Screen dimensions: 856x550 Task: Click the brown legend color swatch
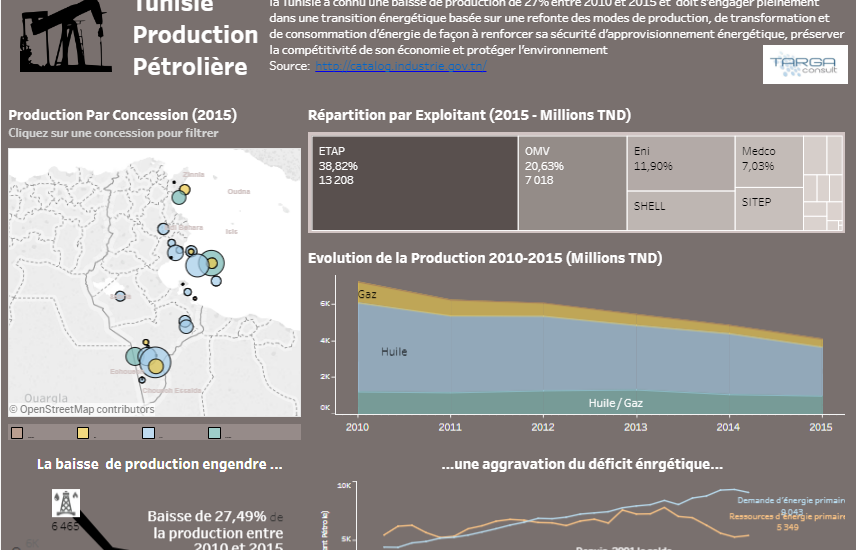pos(17,433)
